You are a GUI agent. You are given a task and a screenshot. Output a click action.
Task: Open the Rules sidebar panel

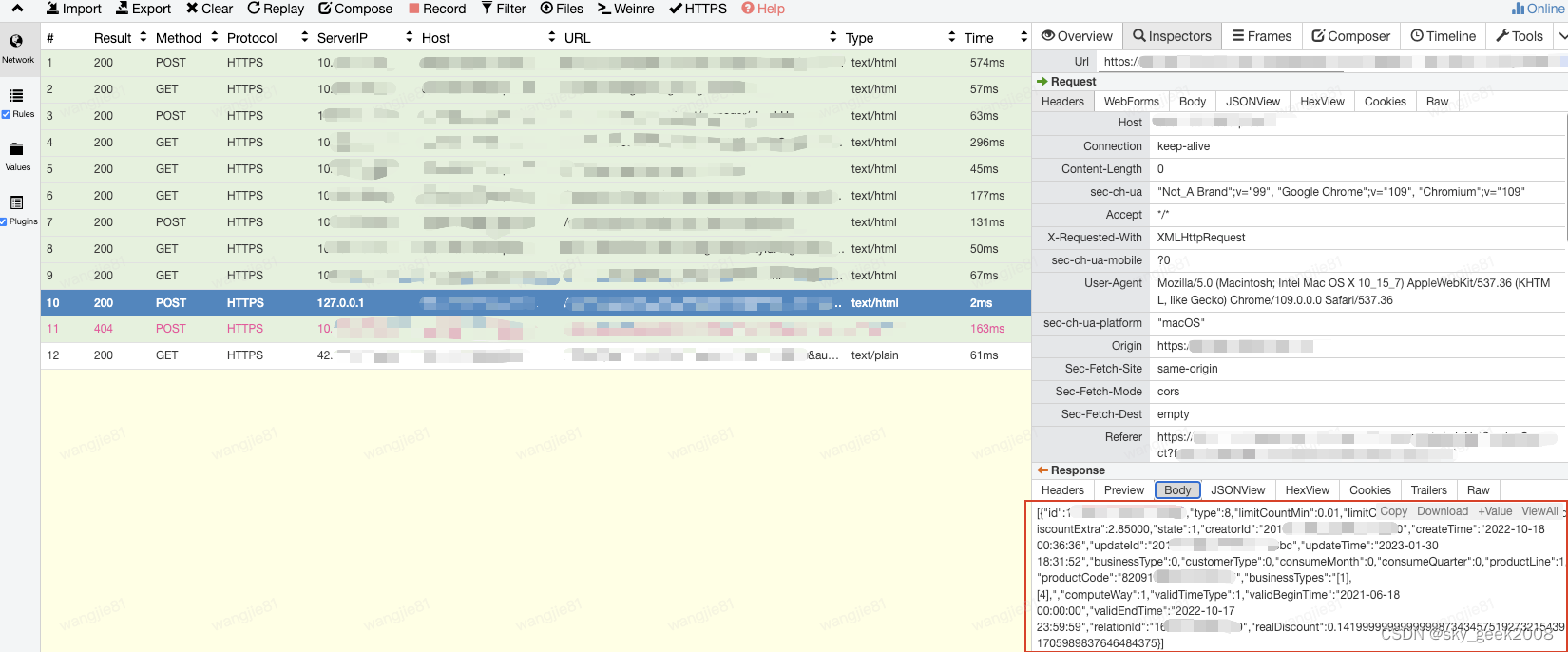[x=17, y=104]
